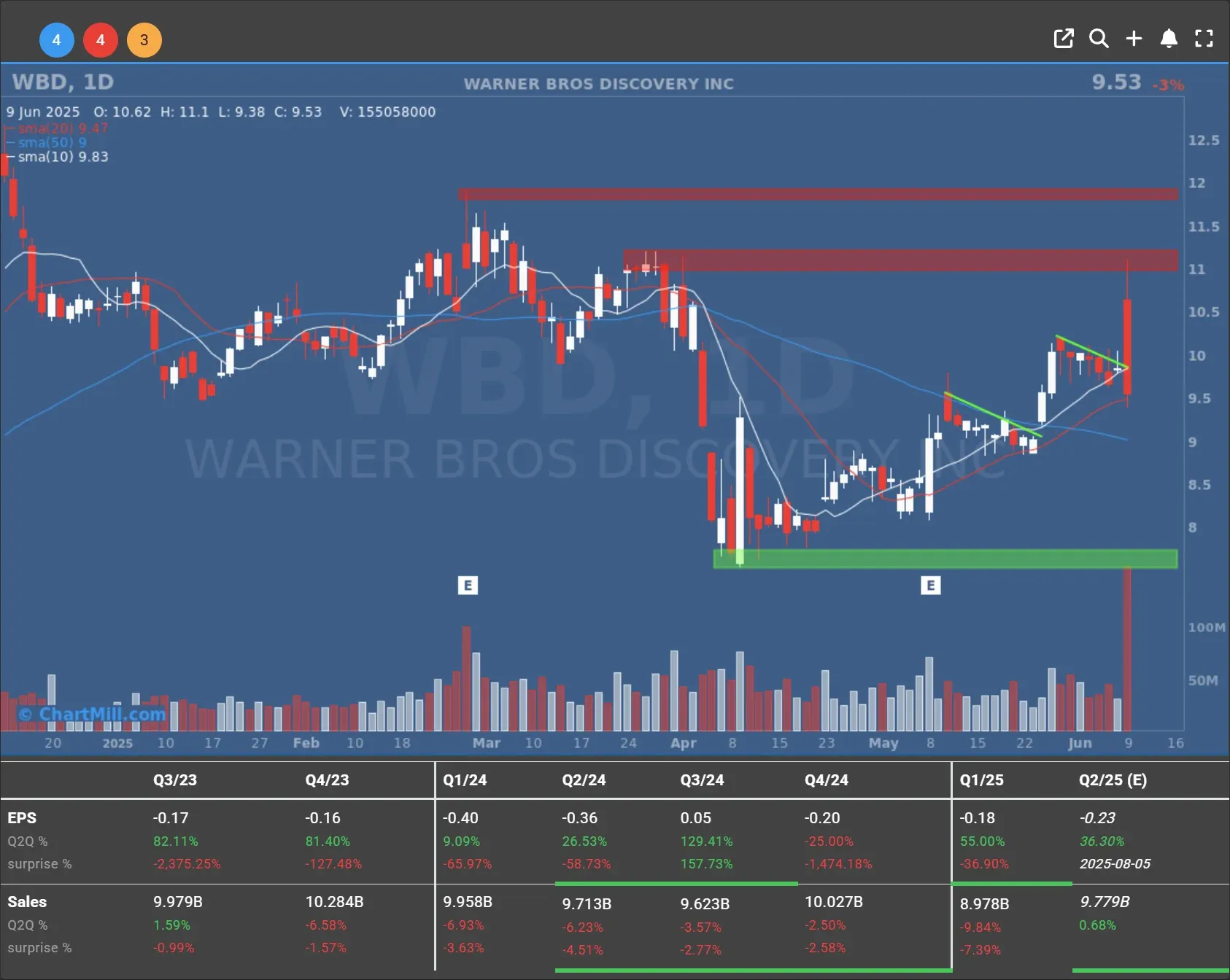Screen dimensions: 1230x980
Task: Click Sales value 10.284B for Q4/23
Action: point(334,902)
